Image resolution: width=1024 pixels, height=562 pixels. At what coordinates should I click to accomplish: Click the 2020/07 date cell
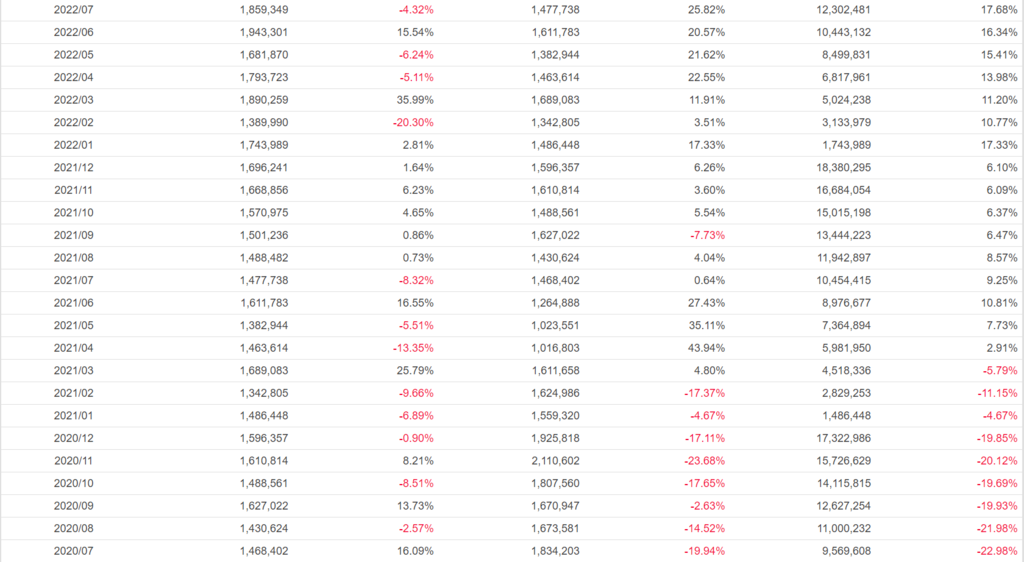73,551
